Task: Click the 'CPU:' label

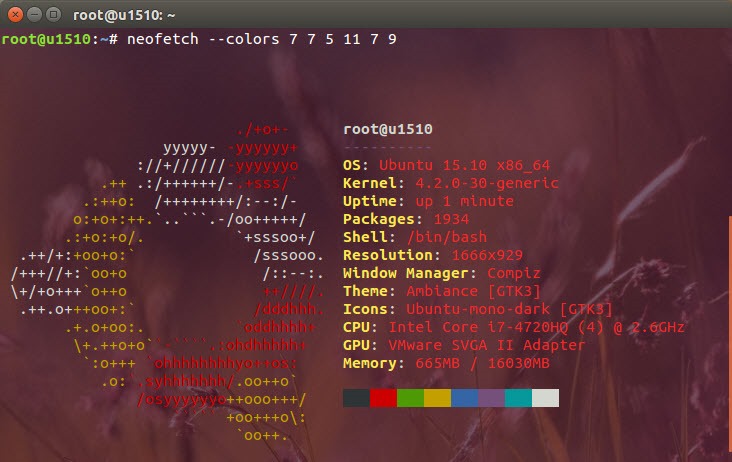Action: [x=360, y=327]
